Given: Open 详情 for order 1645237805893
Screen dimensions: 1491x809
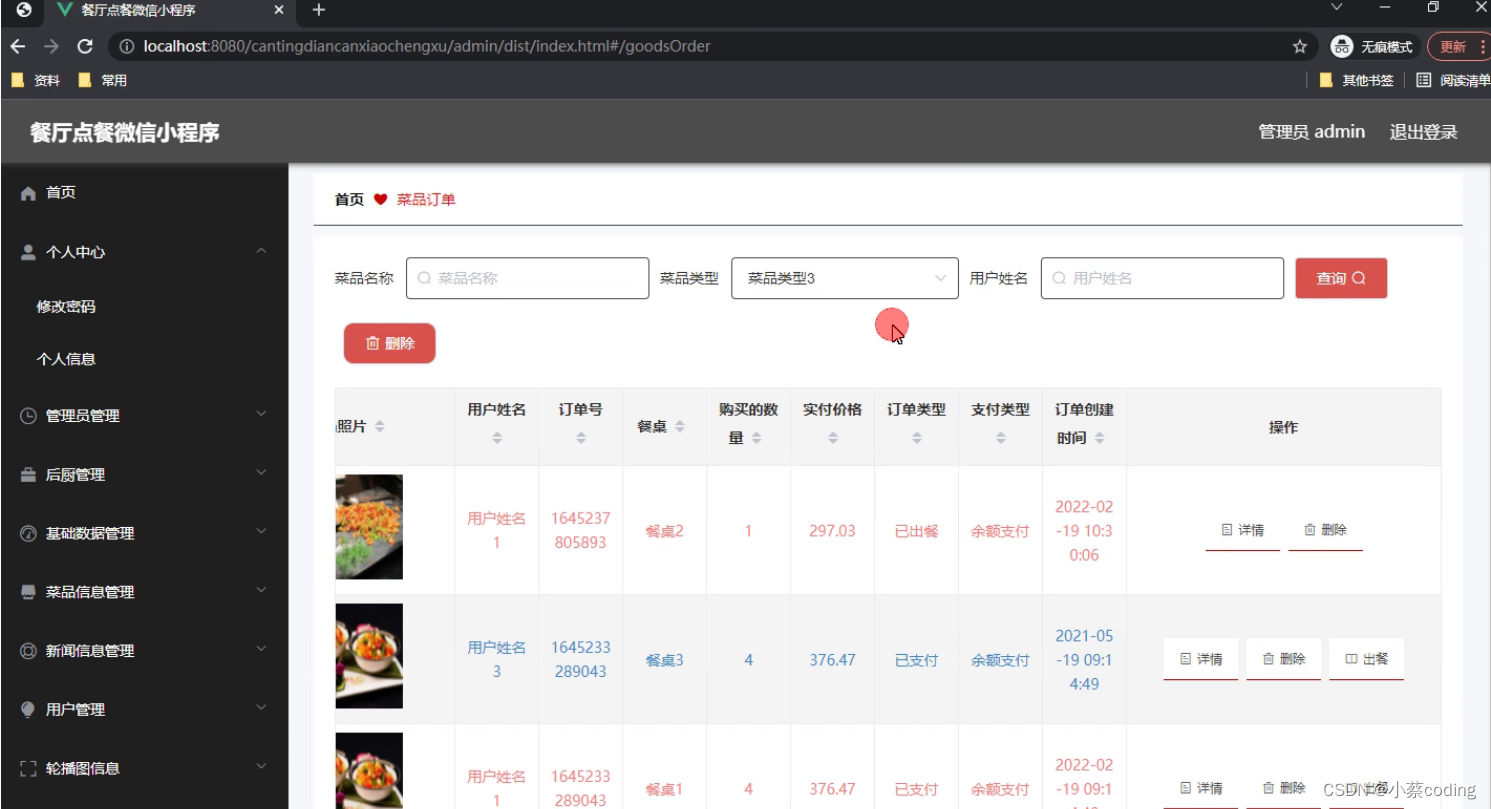Looking at the screenshot, I should point(1243,530).
